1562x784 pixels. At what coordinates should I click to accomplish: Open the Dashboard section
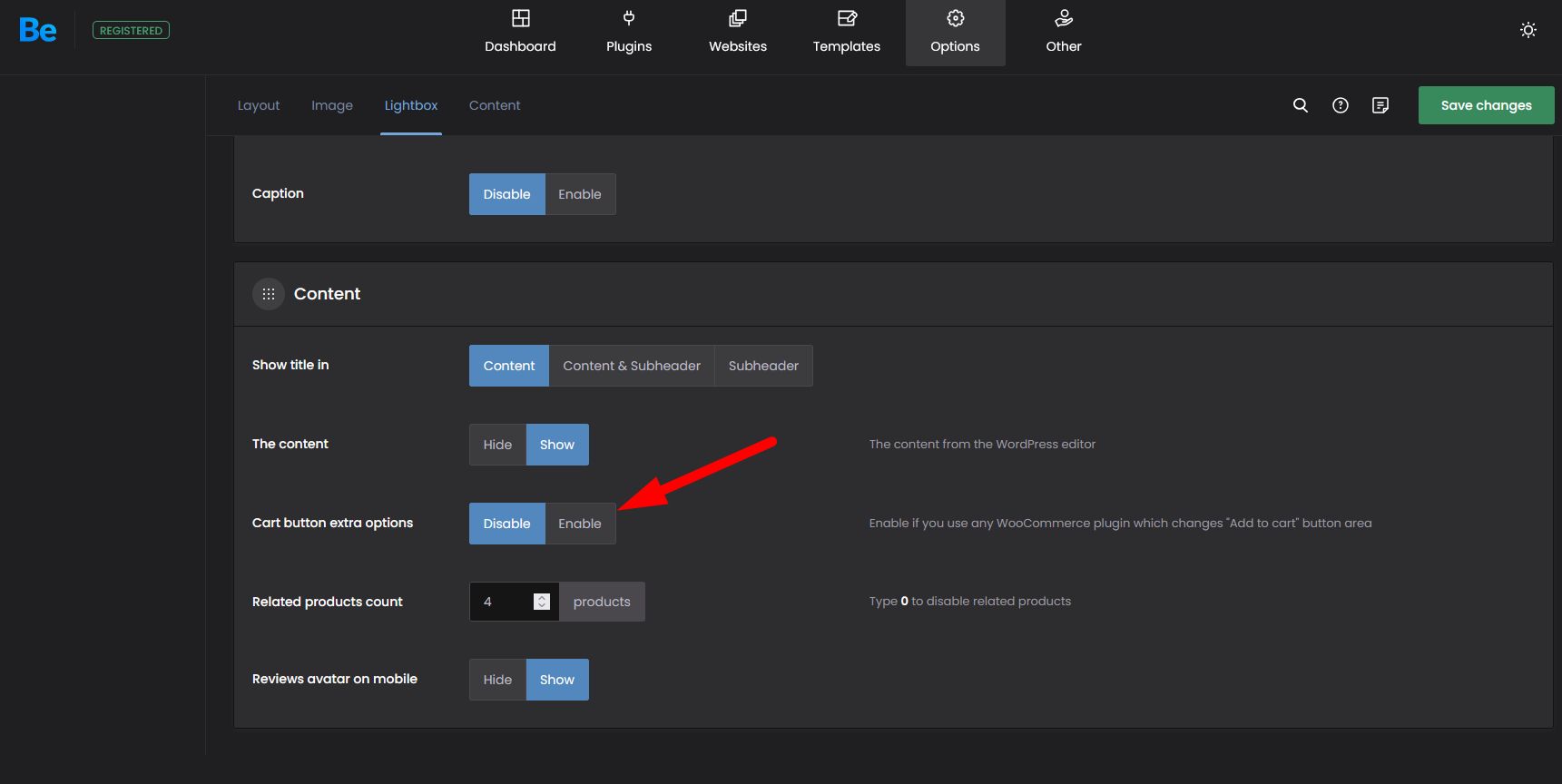pos(520,33)
